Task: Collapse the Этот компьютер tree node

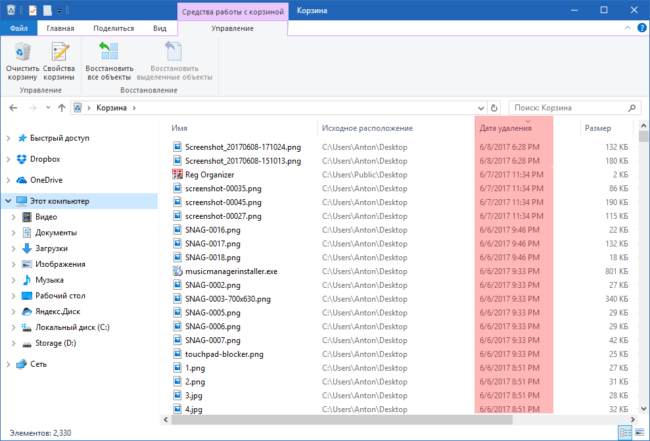Action: click(x=8, y=201)
